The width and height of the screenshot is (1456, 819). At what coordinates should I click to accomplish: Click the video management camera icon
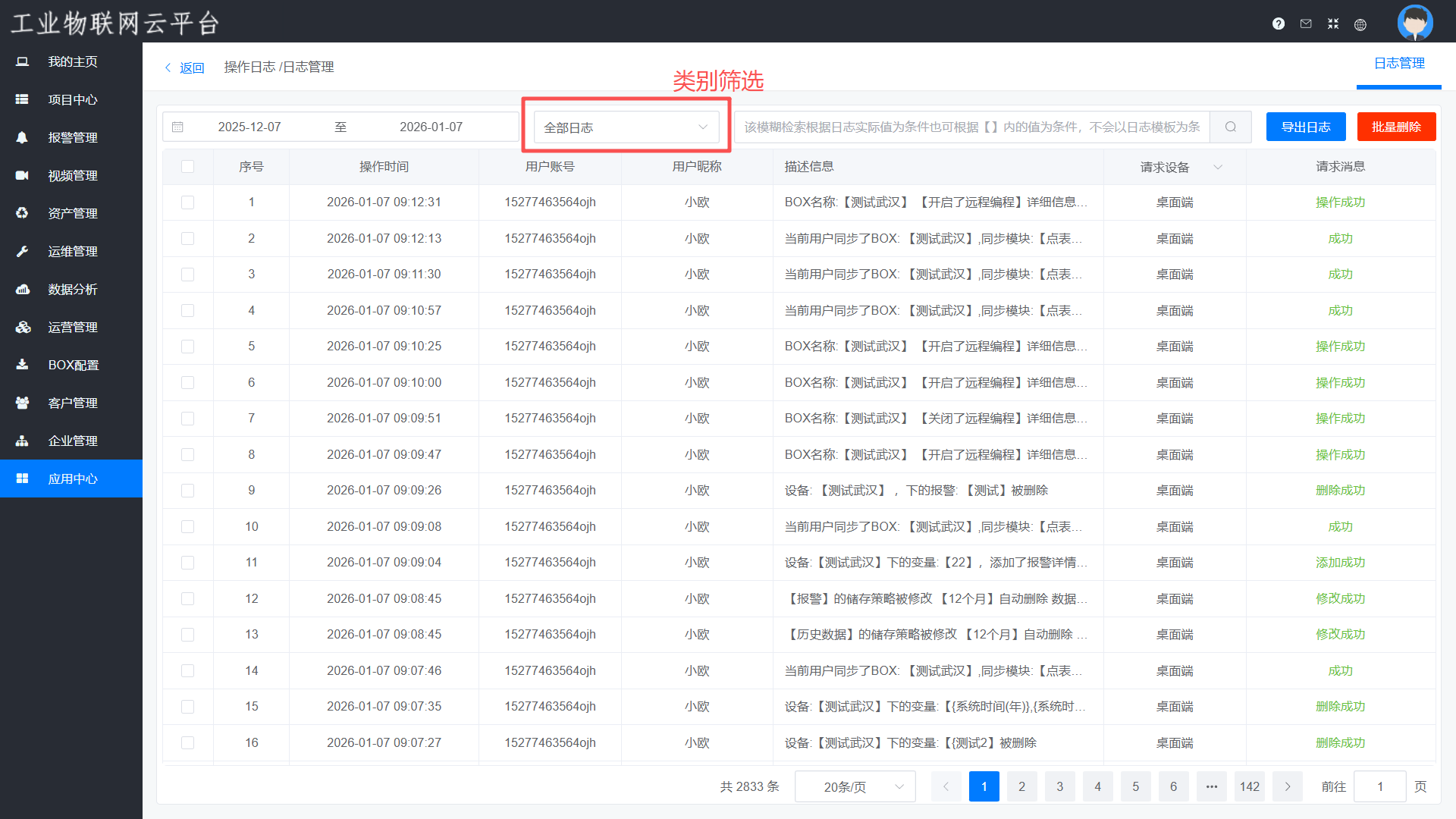22,175
